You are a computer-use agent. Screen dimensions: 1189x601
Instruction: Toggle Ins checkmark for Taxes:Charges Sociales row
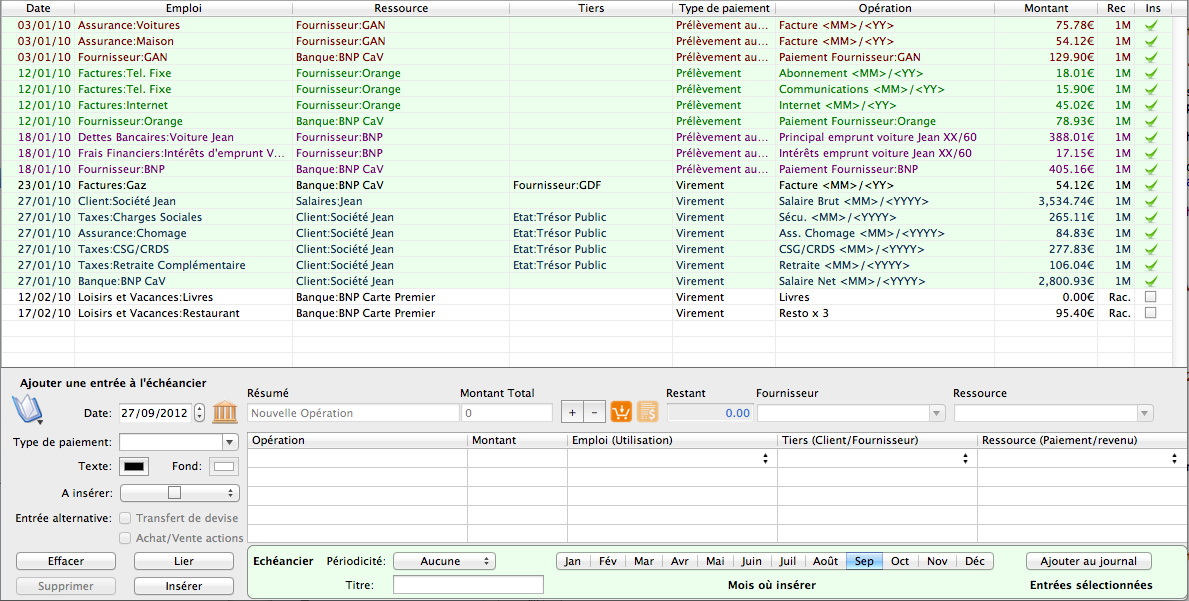pyautogui.click(x=1150, y=218)
